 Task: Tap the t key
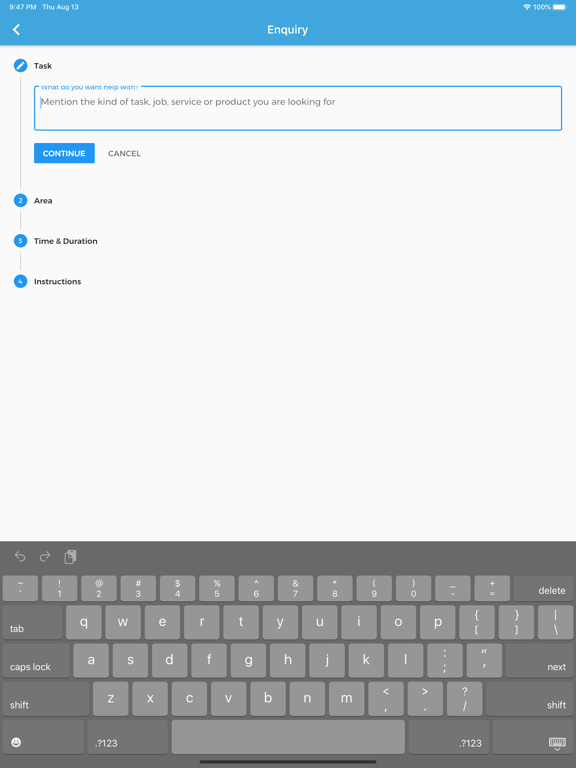(241, 622)
